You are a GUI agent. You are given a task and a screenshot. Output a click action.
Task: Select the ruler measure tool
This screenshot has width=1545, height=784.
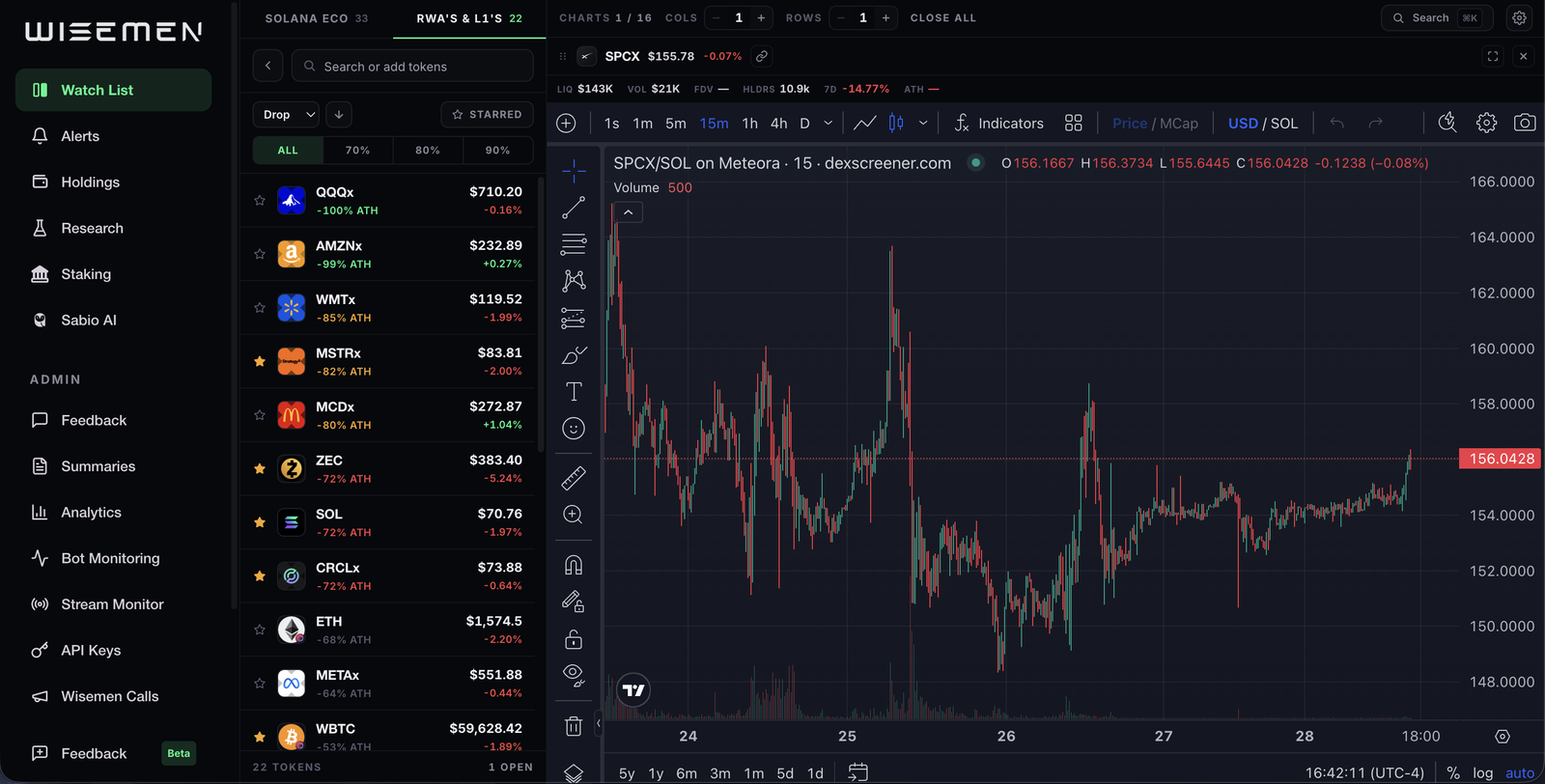(x=574, y=477)
